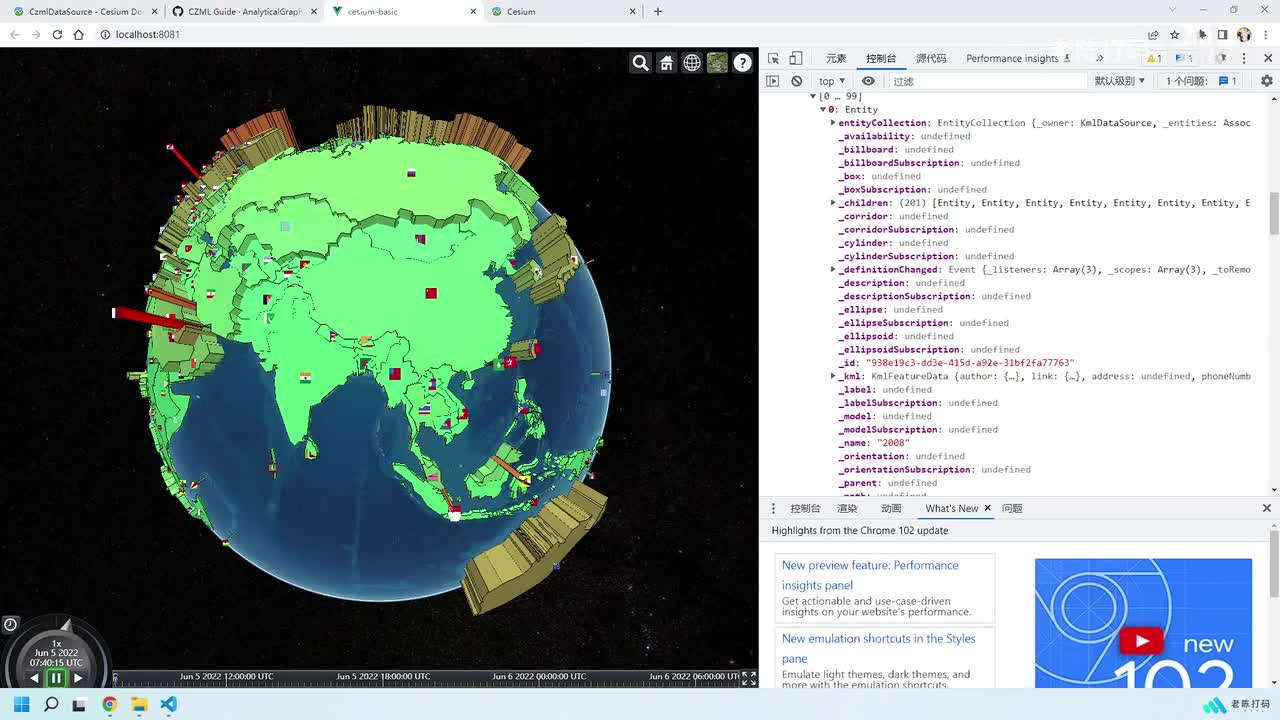Open the top JavaScript context dropdown
Viewport: 1280px width, 720px height.
(832, 81)
